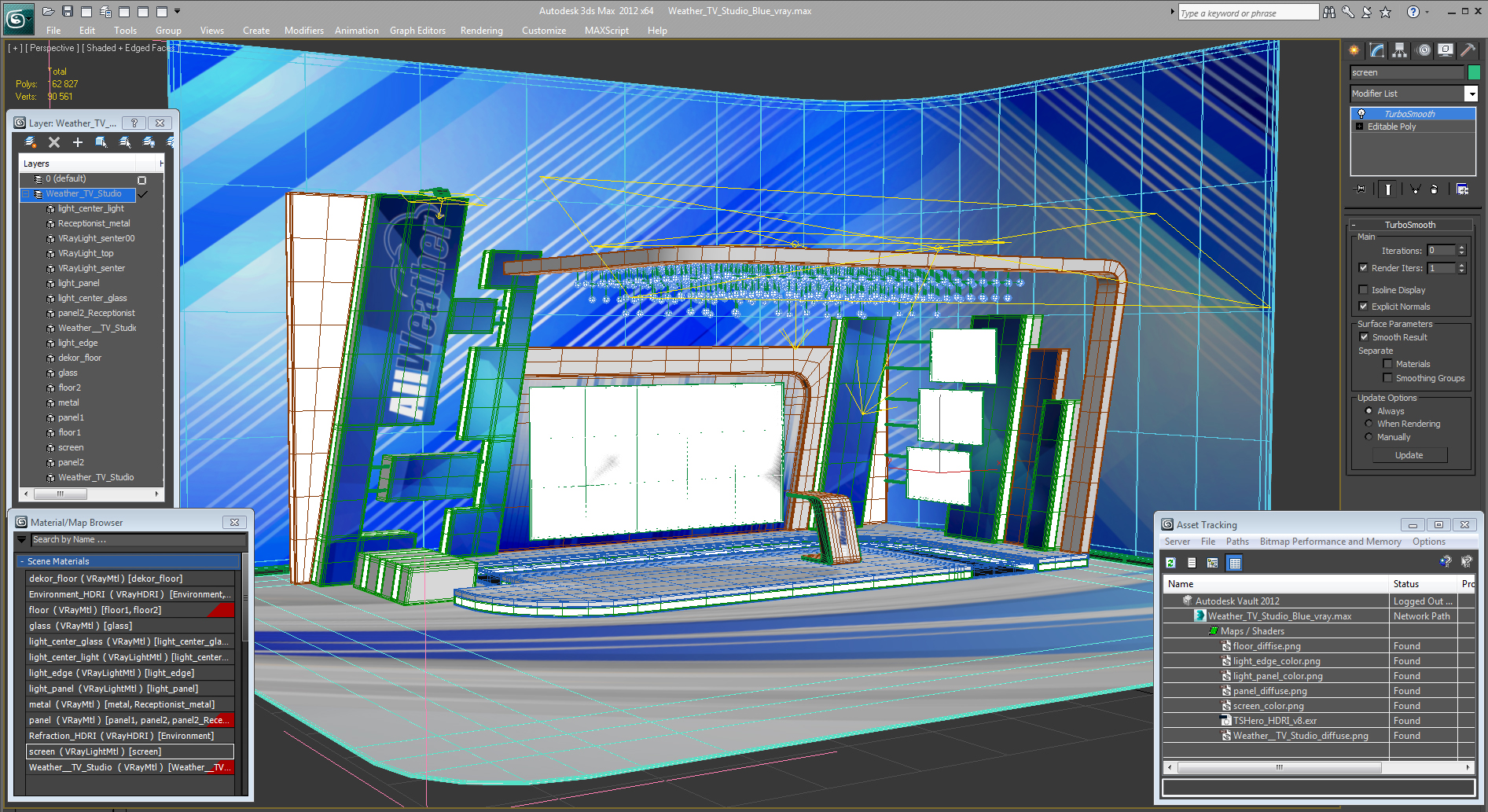1488x812 pixels.
Task: Click the Update button
Action: (x=1409, y=455)
